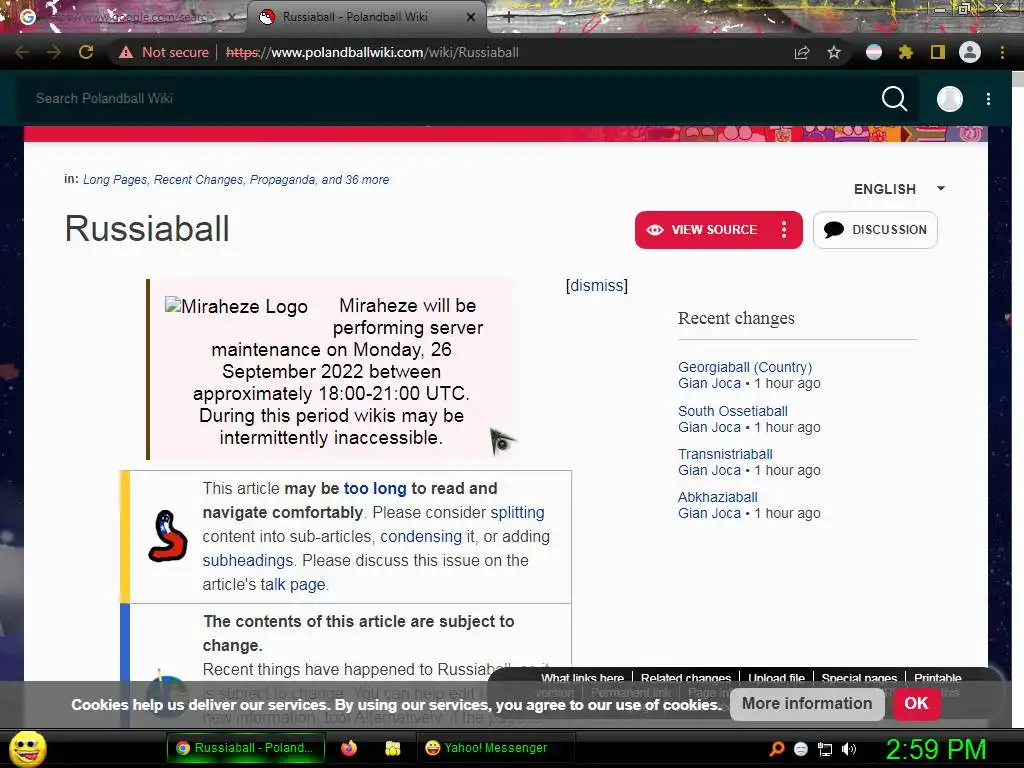1024x768 pixels.
Task: Click the browser back arrow
Action: (22, 52)
